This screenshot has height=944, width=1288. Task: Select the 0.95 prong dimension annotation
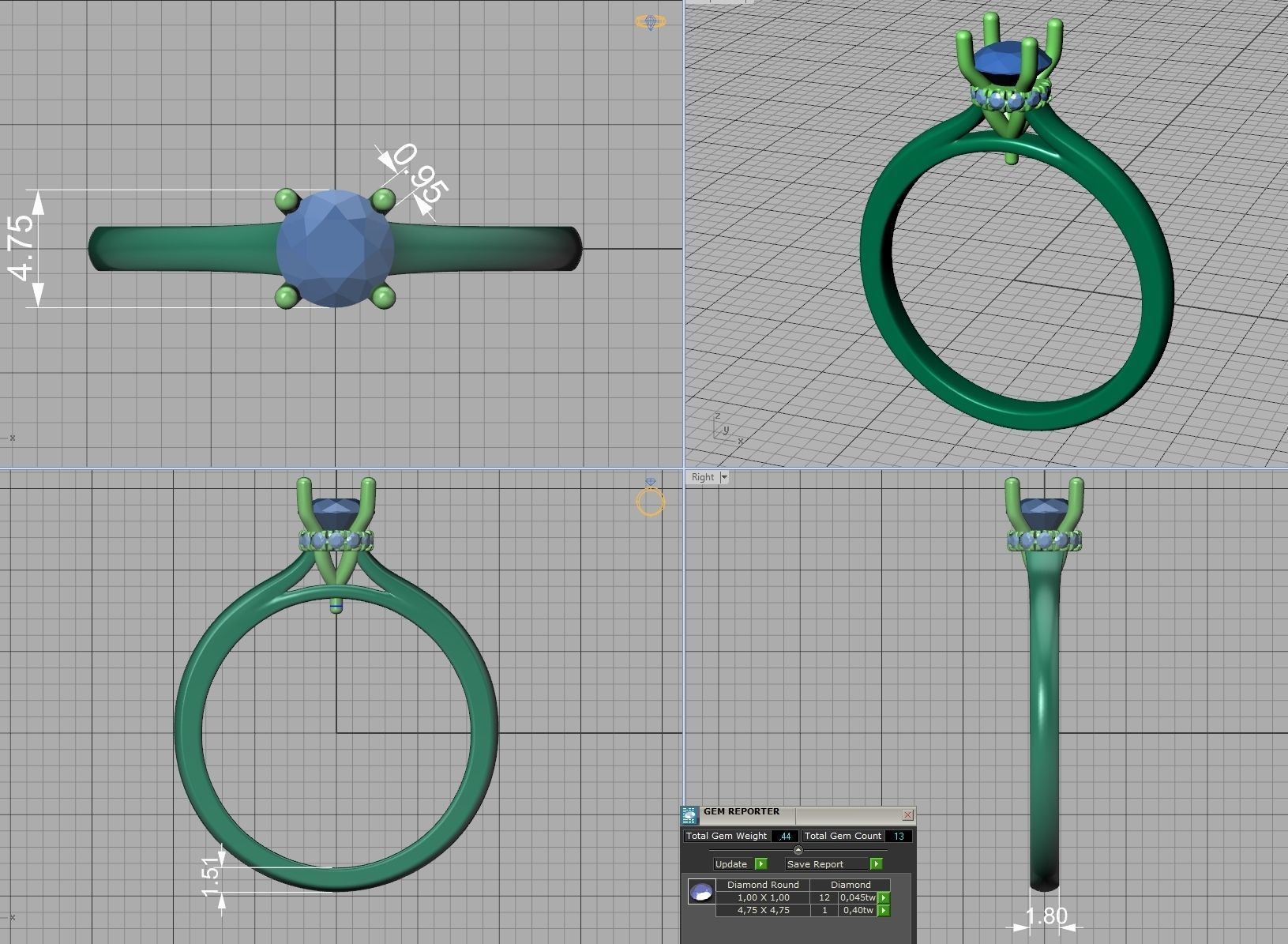[x=419, y=172]
